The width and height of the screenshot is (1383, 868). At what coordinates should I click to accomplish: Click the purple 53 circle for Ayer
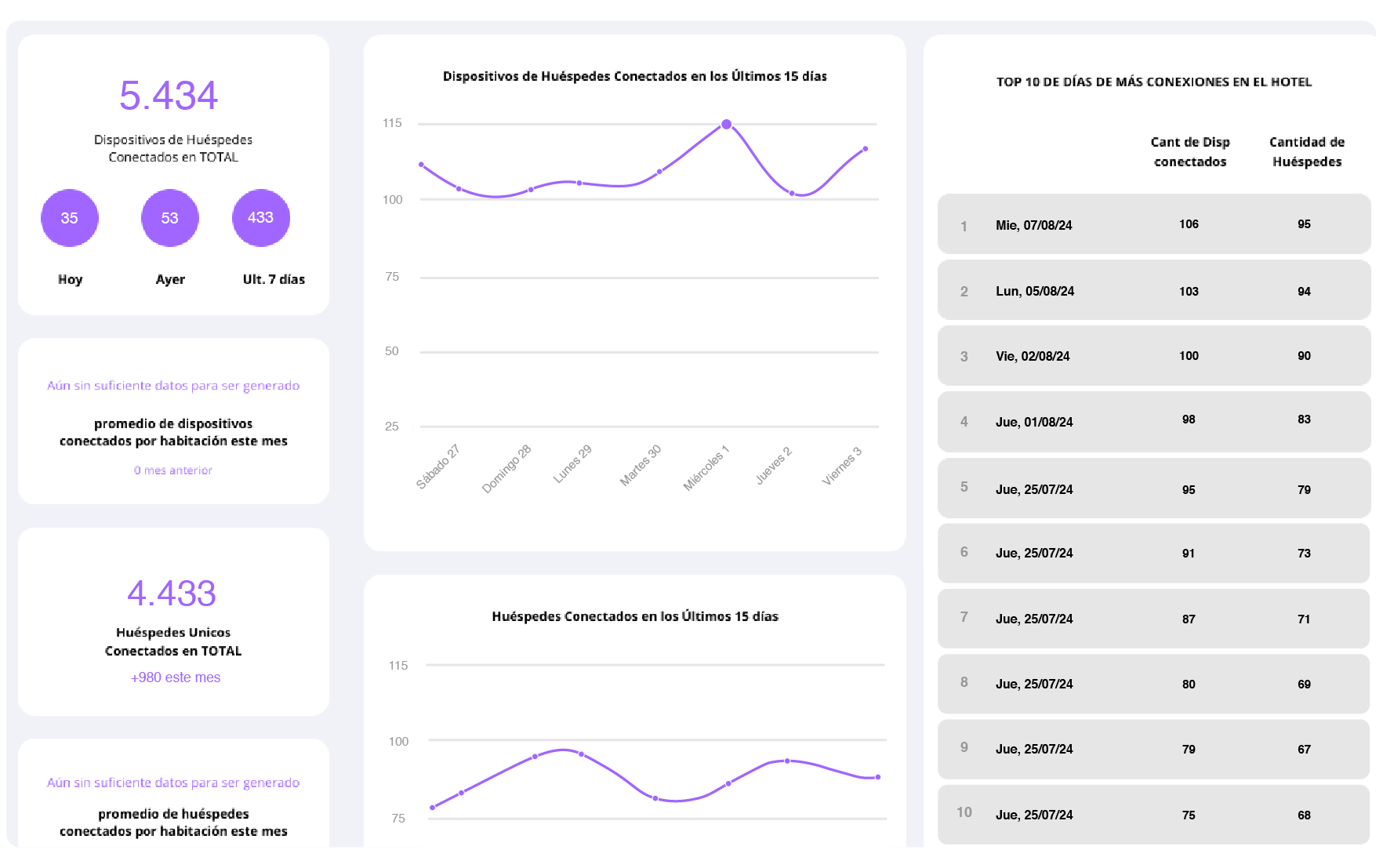170,218
